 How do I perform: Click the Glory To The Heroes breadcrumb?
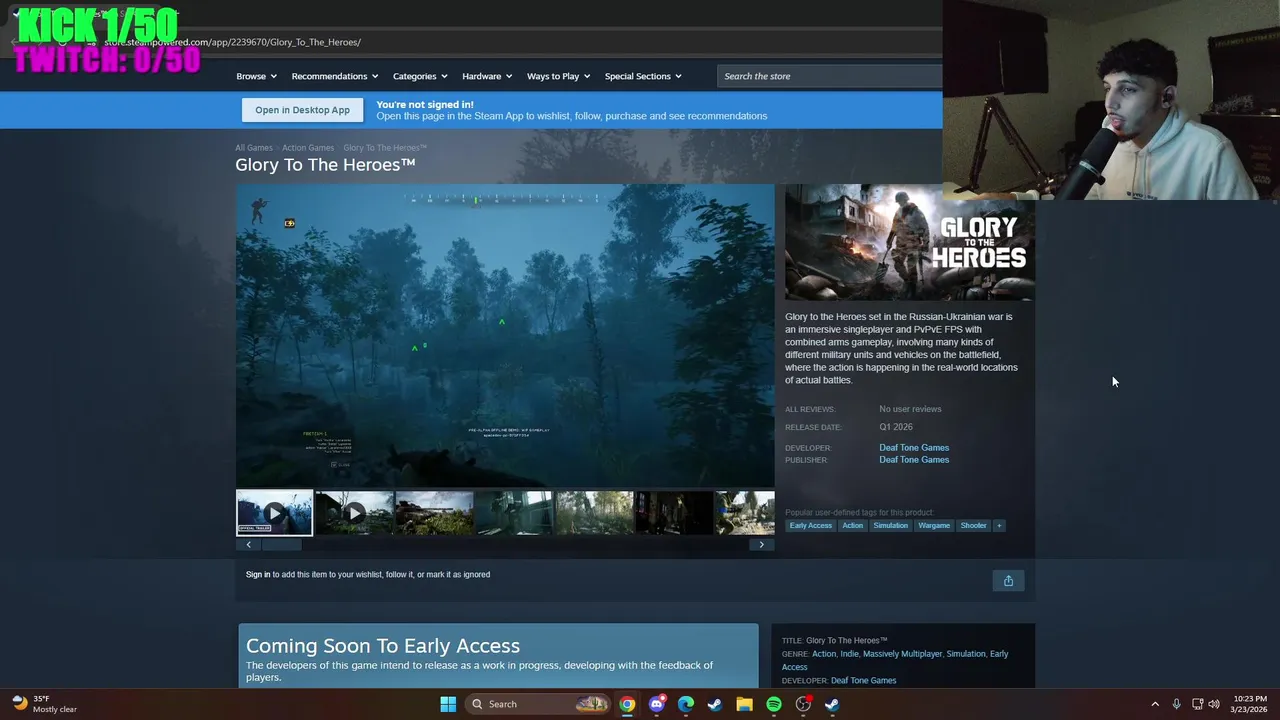tap(385, 148)
